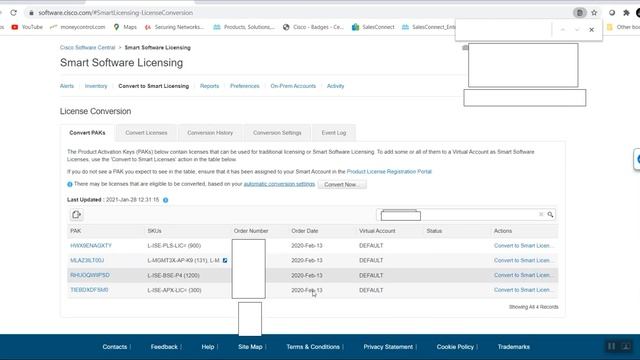Image resolution: width=640 pixels, height=360 pixels.
Task: Open the automatic conversion settings link
Action: (279, 184)
